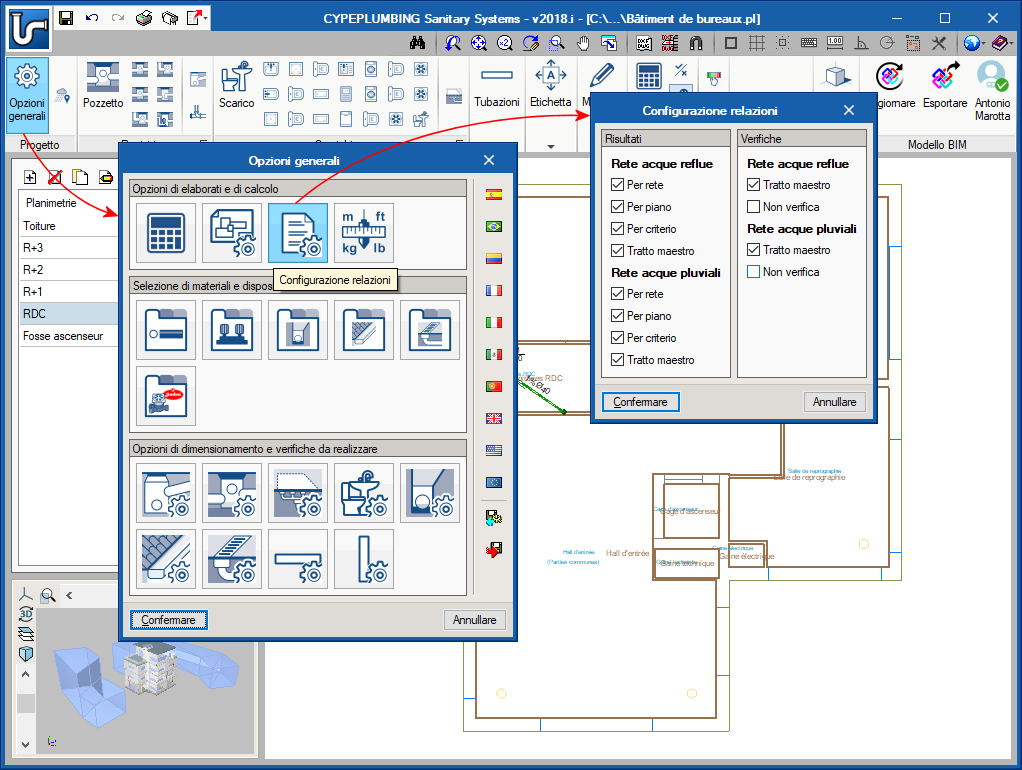
Task: Choose the Tubazioni pipe tool
Action: point(497,85)
